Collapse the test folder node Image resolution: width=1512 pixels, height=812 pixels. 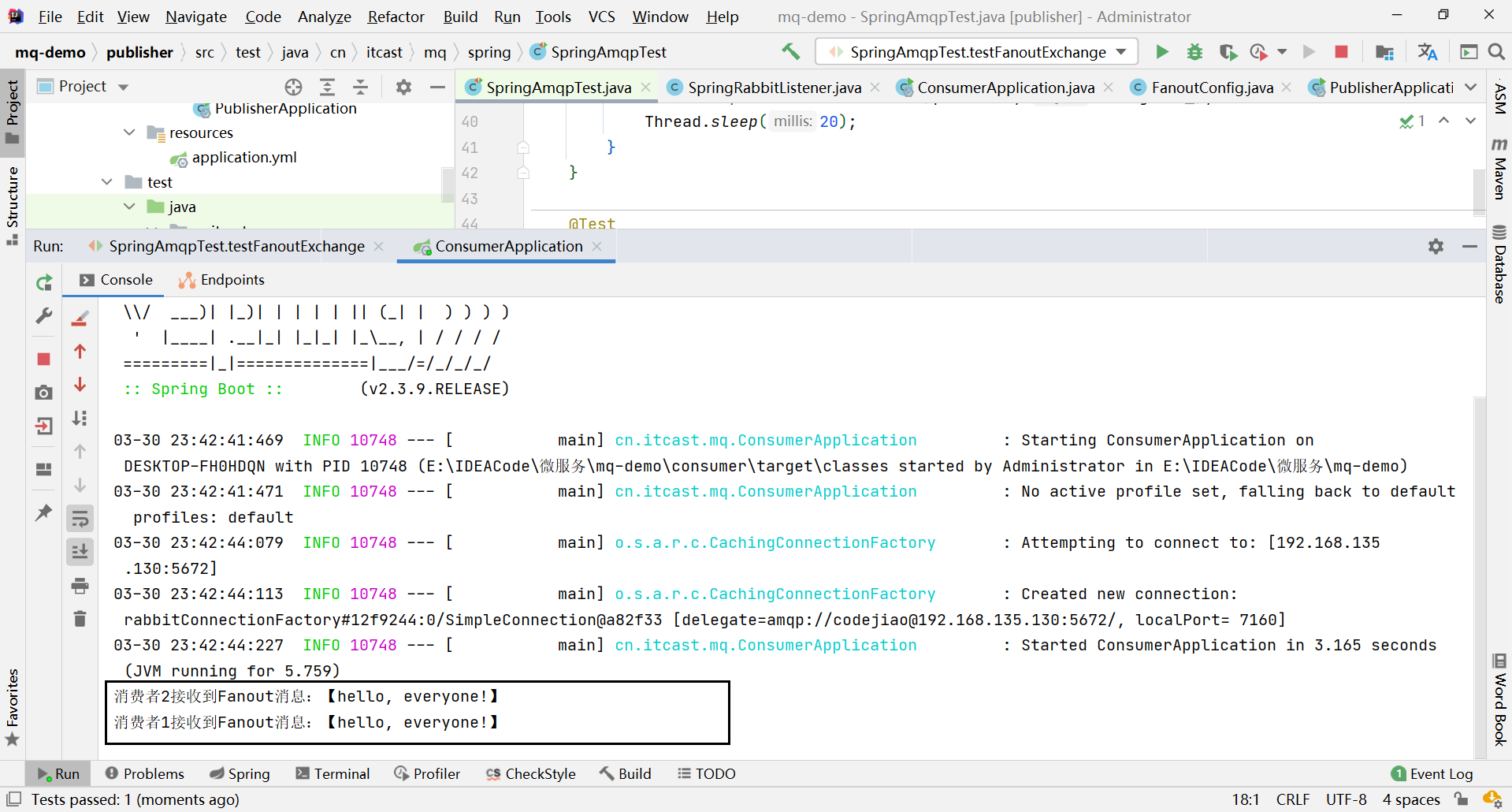pyautogui.click(x=107, y=182)
